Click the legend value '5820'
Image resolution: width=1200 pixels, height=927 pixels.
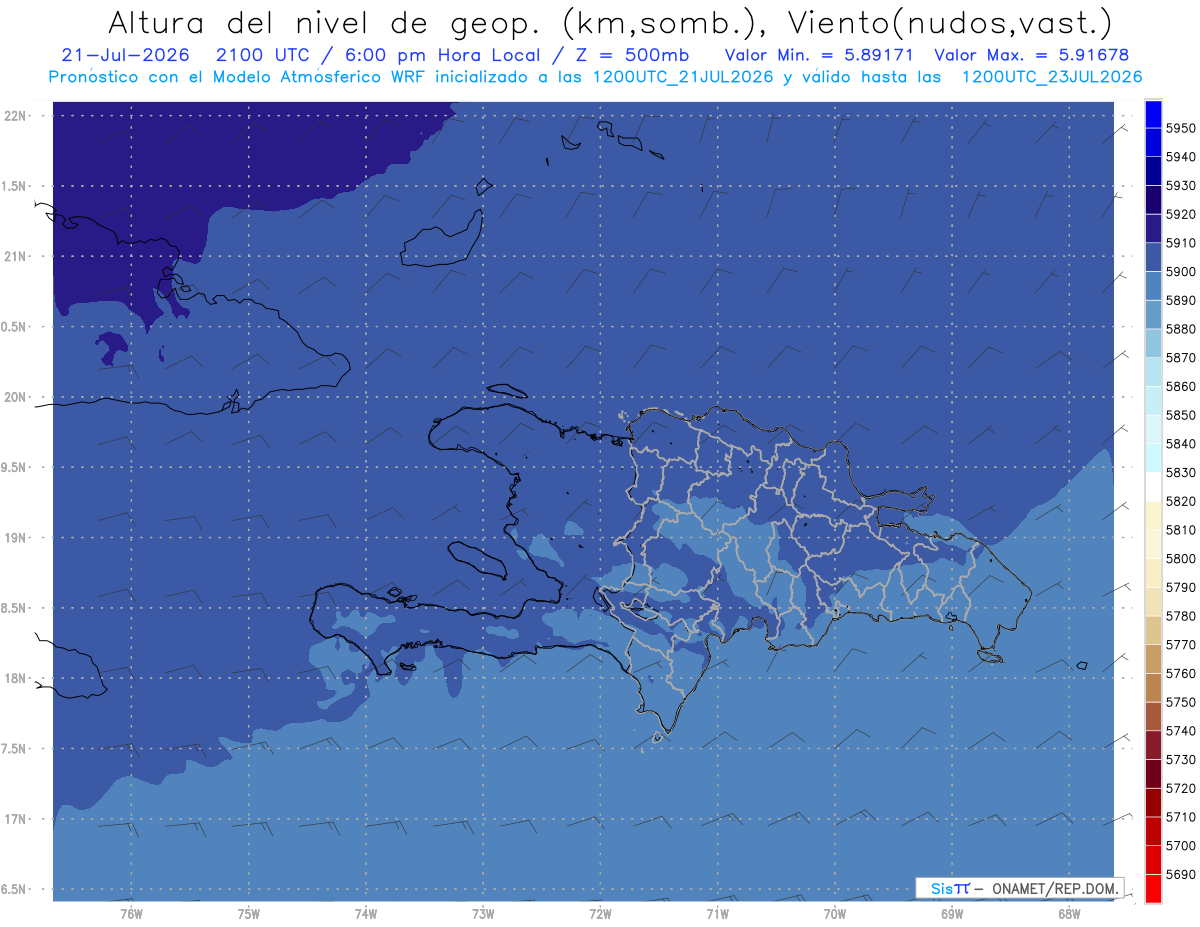pyautogui.click(x=1180, y=501)
